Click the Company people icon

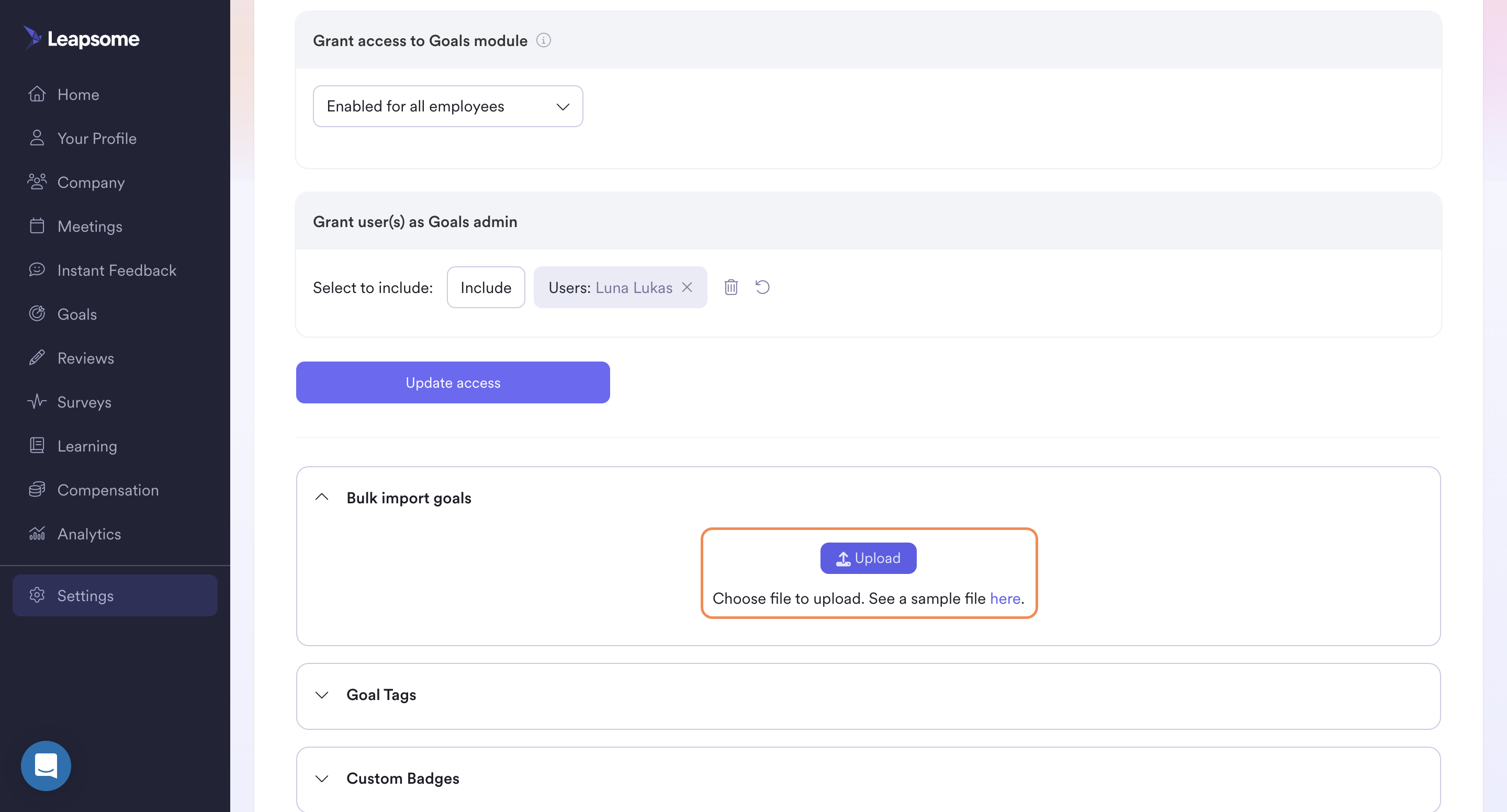tap(37, 182)
